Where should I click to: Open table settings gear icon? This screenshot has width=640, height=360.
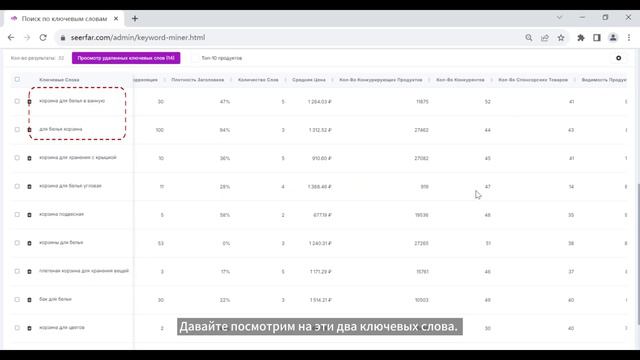[x=618, y=58]
